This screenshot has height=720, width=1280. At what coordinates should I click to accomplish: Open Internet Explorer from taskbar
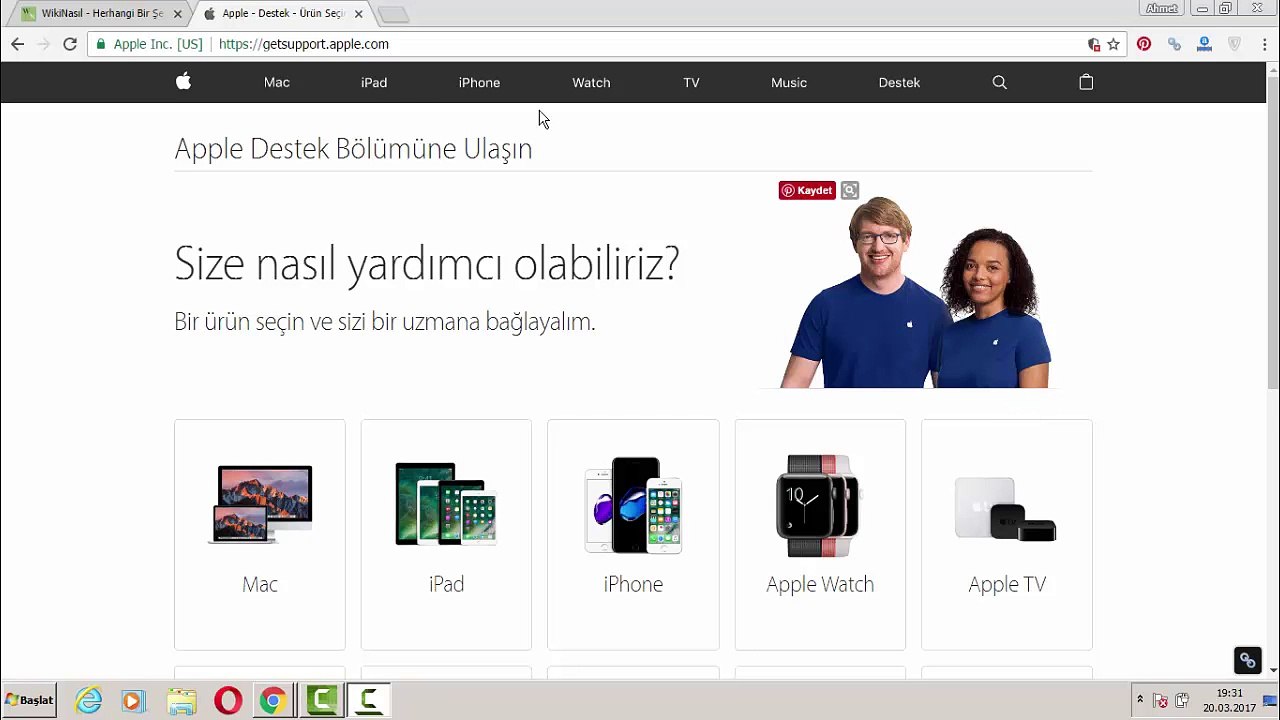(88, 700)
